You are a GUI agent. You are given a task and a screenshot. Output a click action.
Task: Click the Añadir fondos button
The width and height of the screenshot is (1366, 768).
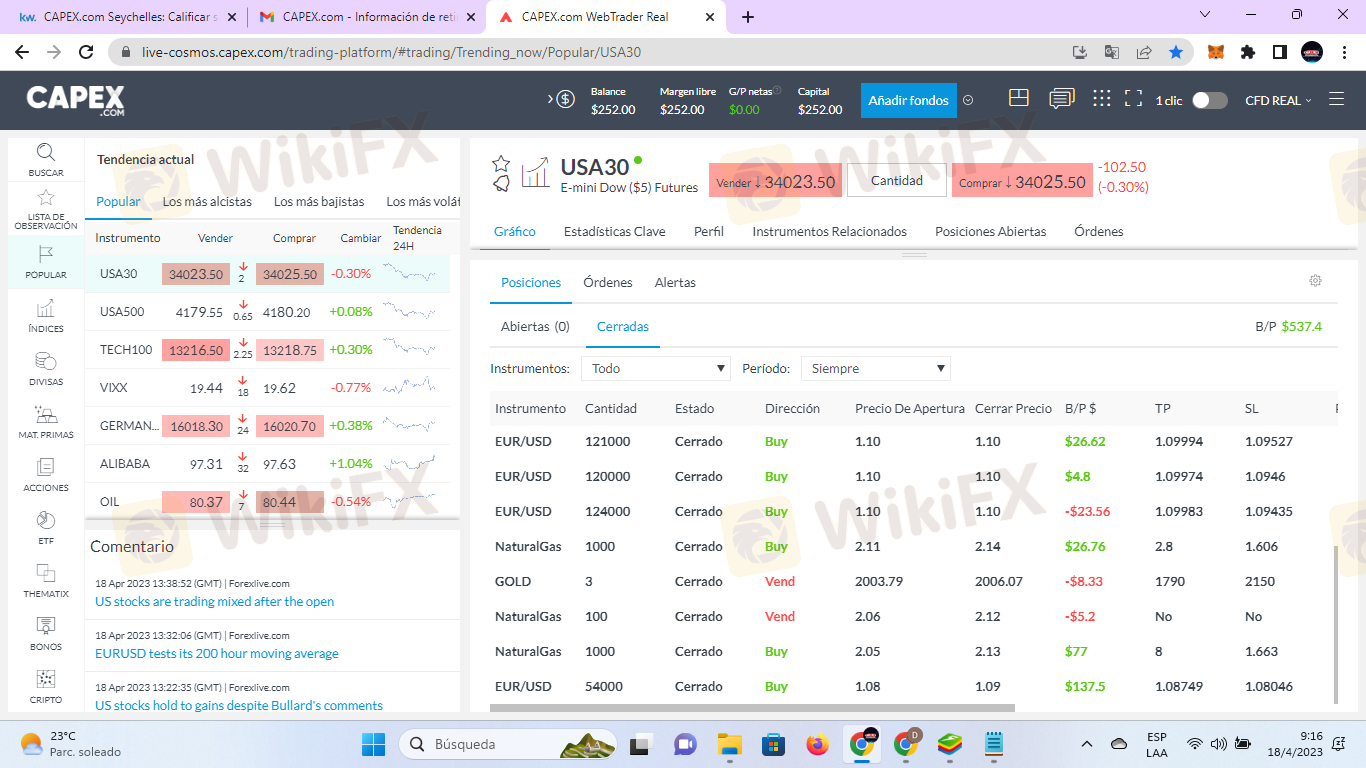click(908, 100)
